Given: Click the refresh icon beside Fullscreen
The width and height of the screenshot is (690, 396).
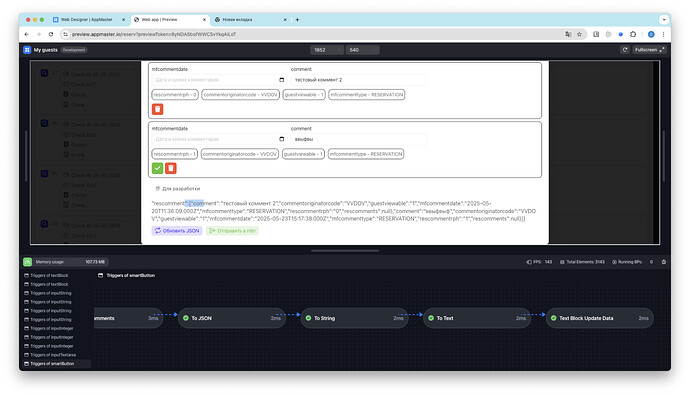Looking at the screenshot, I should (624, 50).
